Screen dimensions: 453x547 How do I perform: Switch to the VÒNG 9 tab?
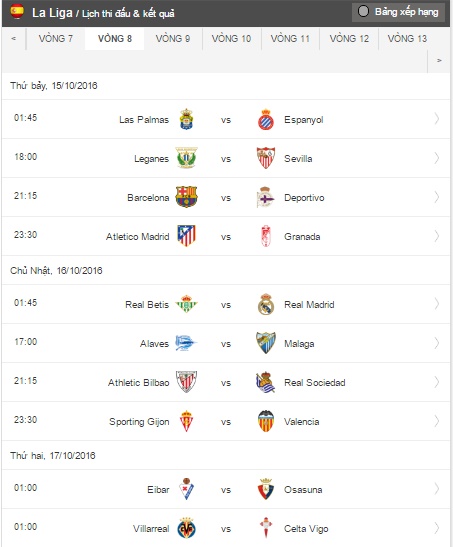click(x=173, y=39)
